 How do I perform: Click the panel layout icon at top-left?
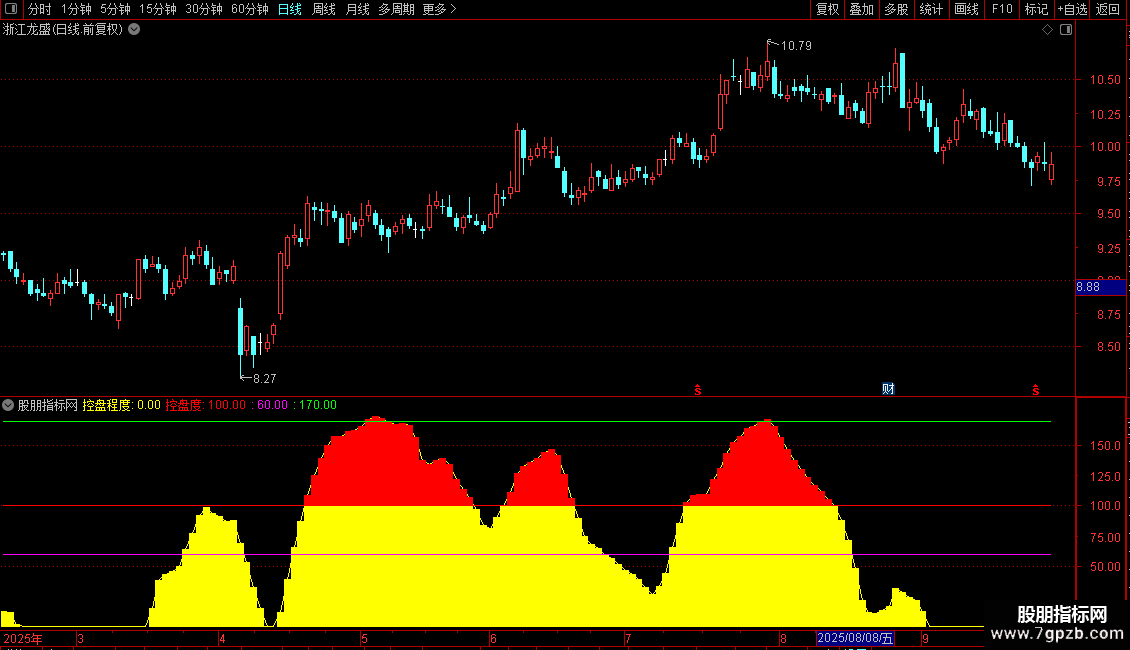11,9
